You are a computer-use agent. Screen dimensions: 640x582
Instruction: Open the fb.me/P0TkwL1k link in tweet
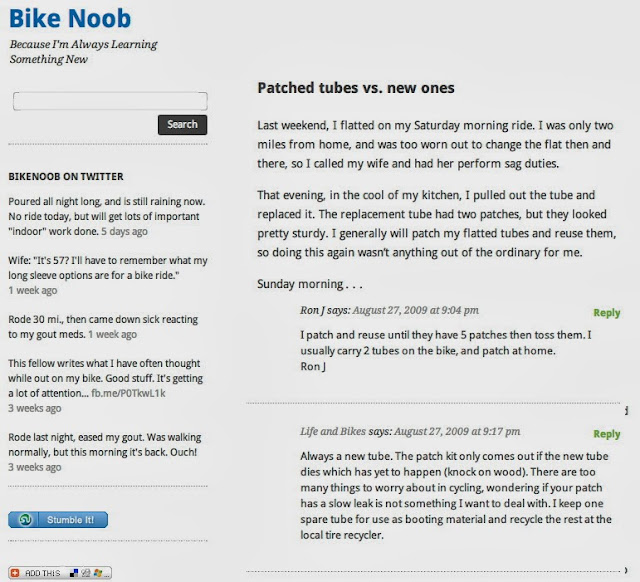[x=127, y=395]
